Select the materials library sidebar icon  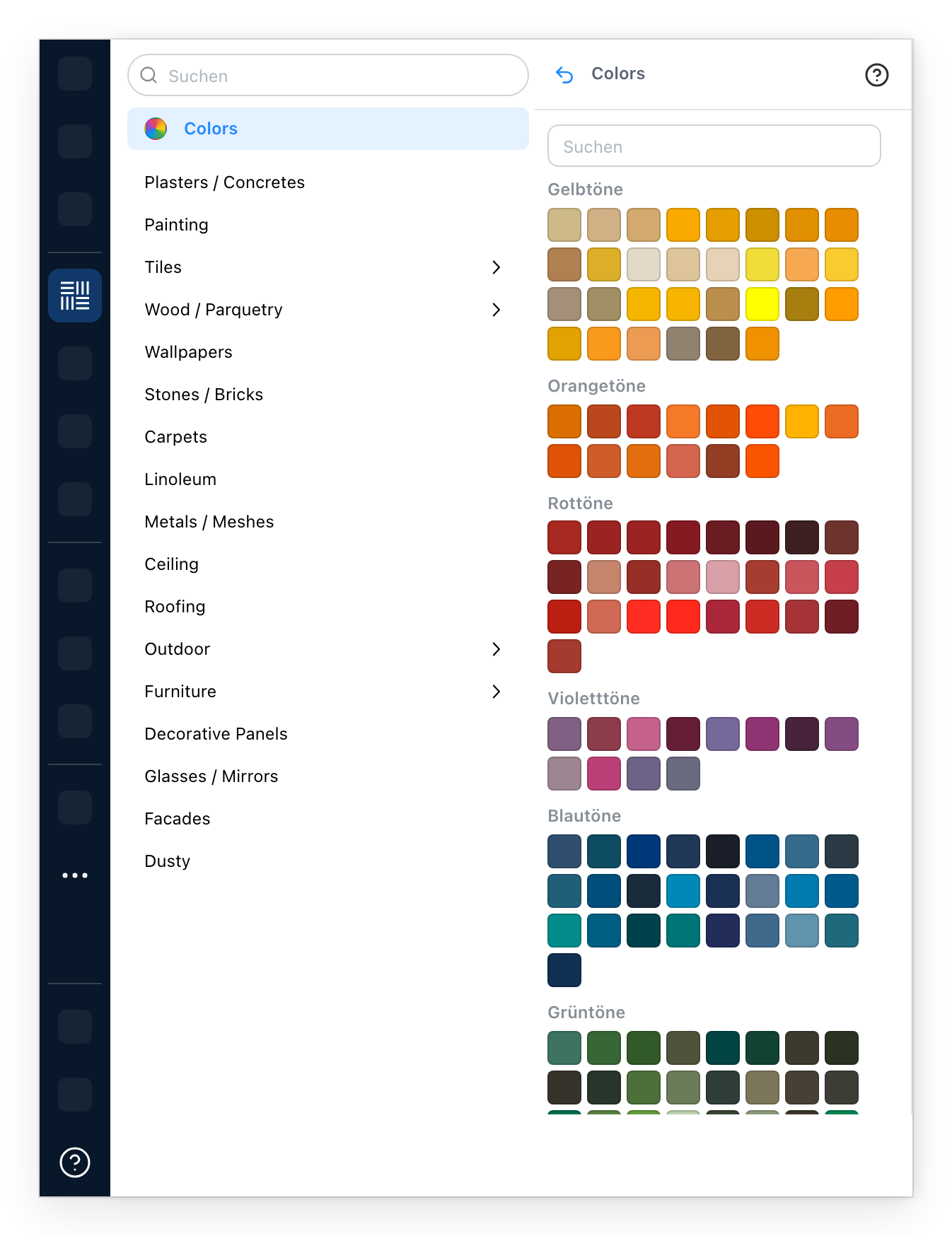pyautogui.click(x=75, y=296)
